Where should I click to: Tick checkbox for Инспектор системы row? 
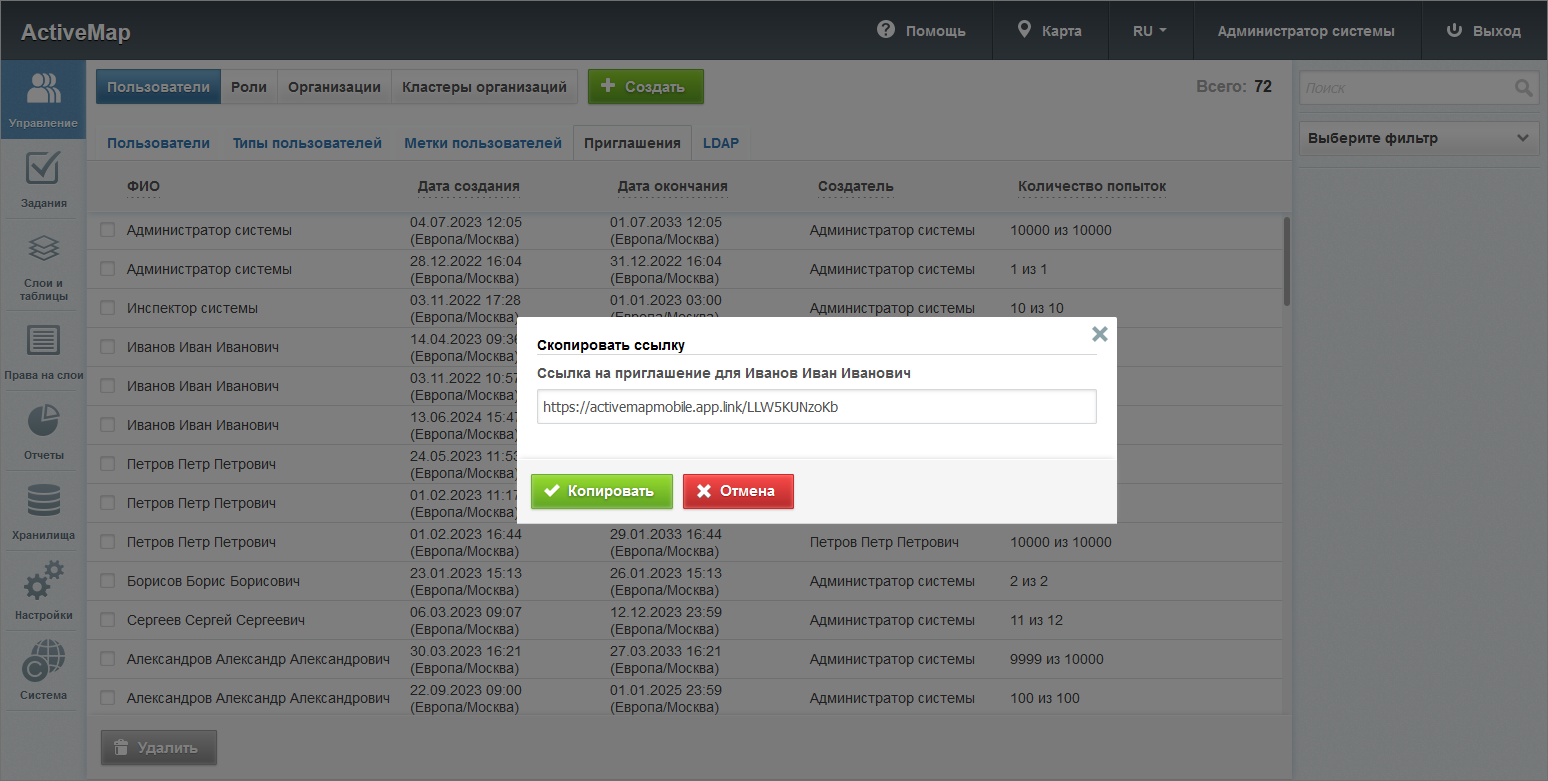pos(108,308)
